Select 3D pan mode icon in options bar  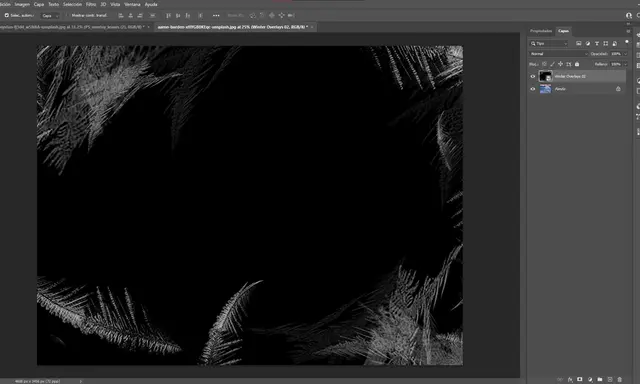(272, 16)
